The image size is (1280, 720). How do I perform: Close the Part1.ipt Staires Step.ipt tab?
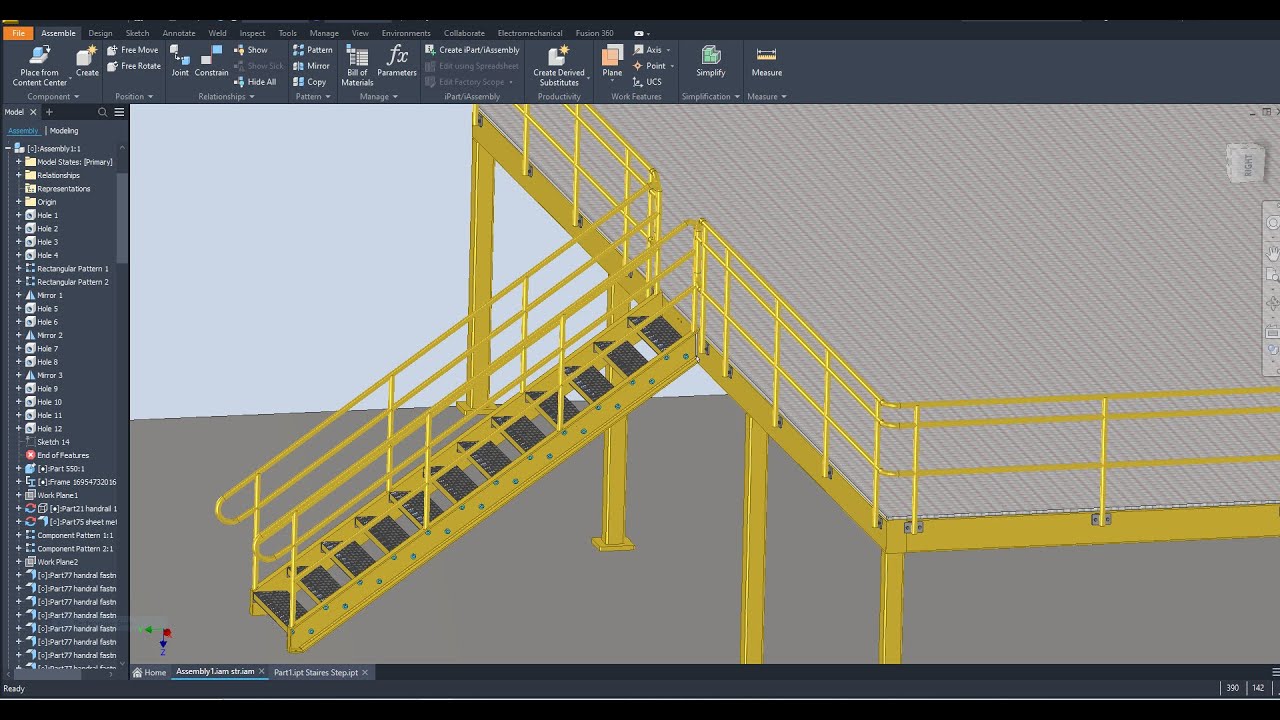coord(365,672)
